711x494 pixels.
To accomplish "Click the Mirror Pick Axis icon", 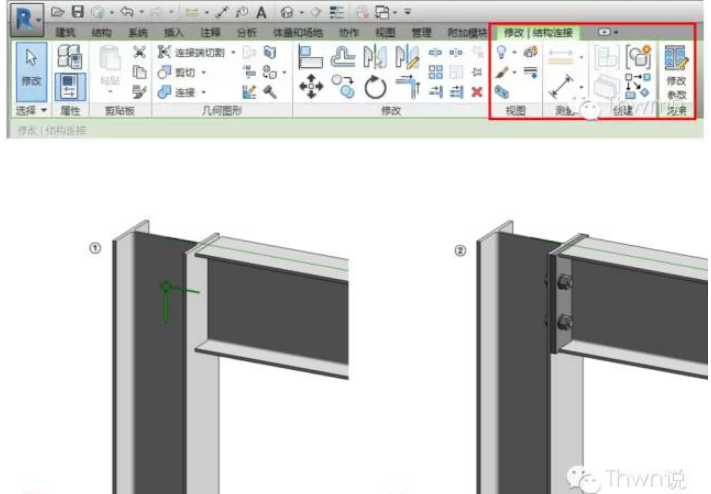I will click(x=375, y=57).
